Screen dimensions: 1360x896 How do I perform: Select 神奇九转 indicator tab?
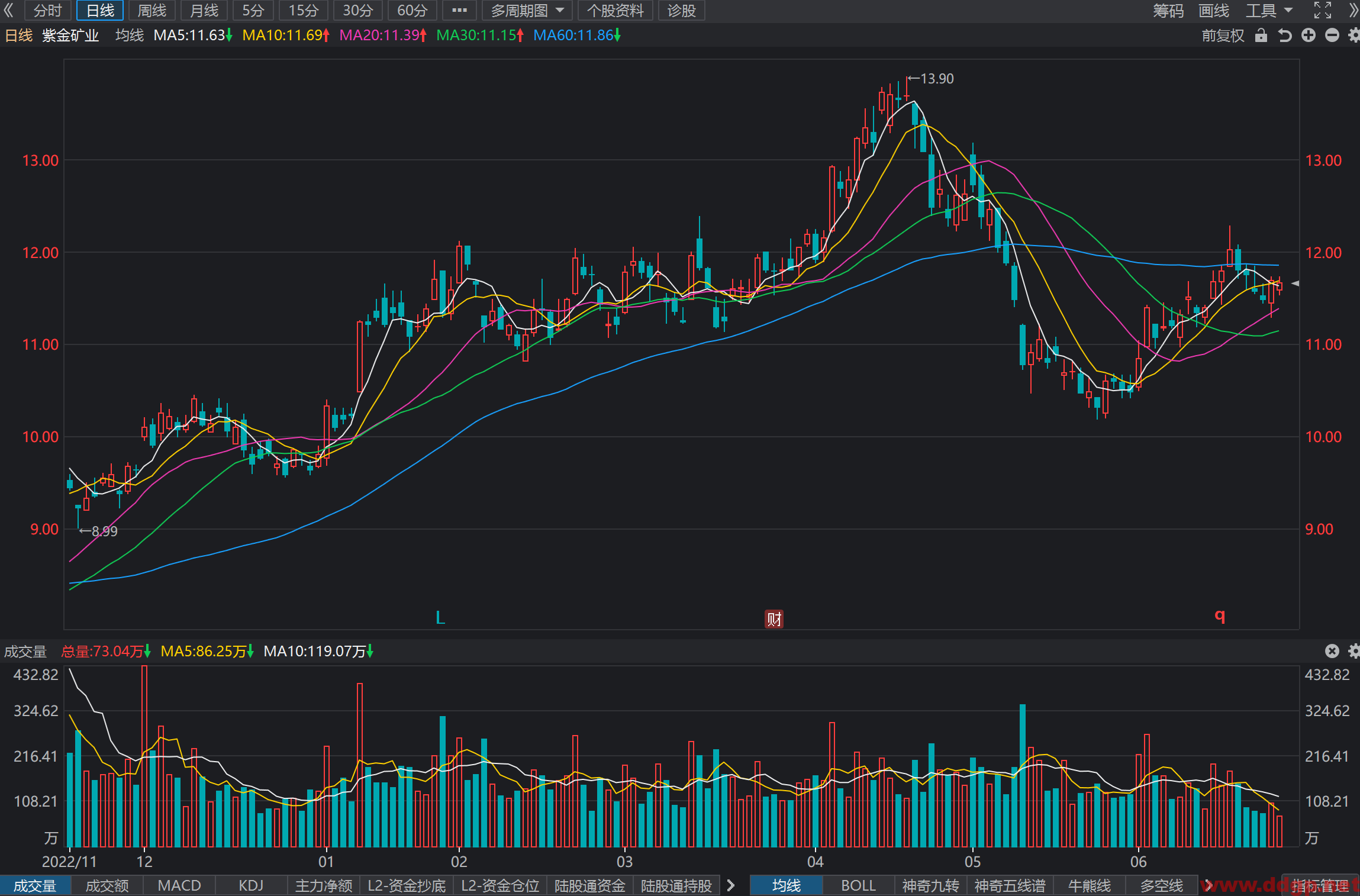click(x=930, y=885)
